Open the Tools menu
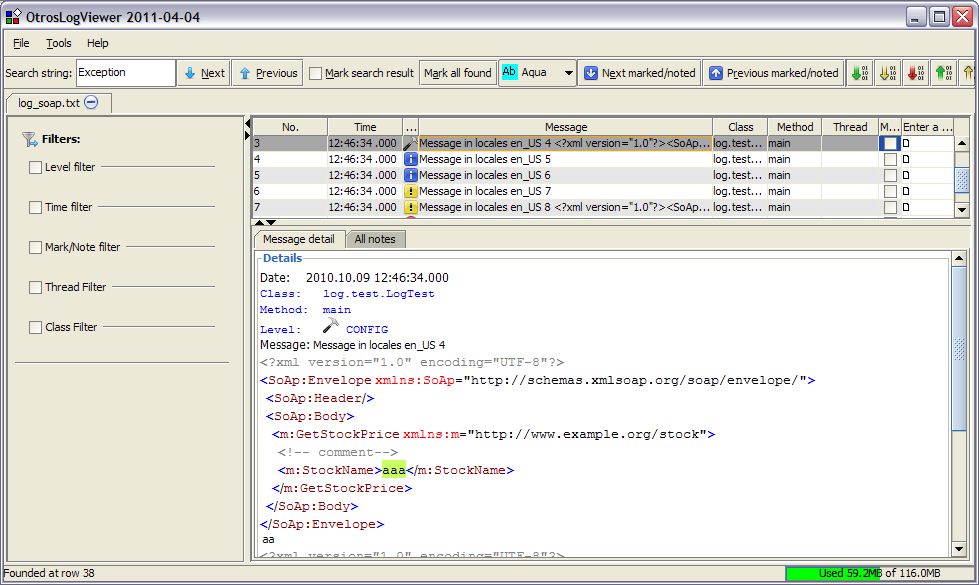 59,43
